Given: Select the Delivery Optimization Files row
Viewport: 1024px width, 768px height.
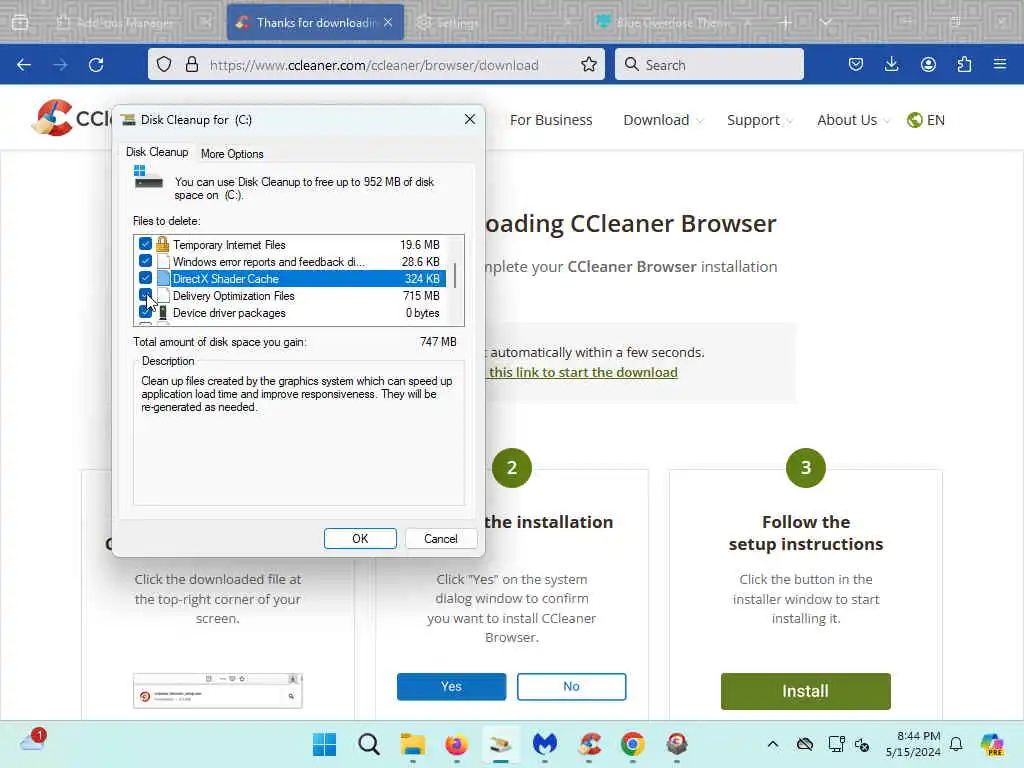Looking at the screenshot, I should click(291, 295).
